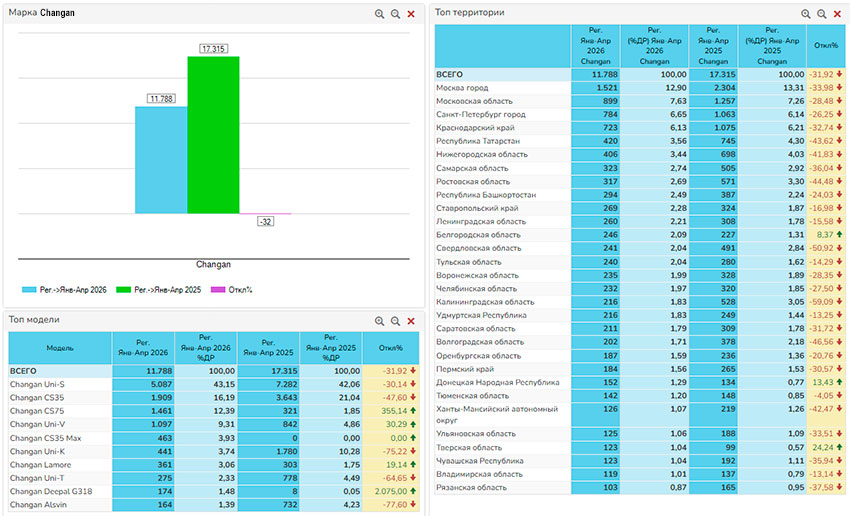Click the green legend swatch for Янв-Апр 2025
Image resolution: width=850 pixels, height=516 pixels.
(124, 290)
